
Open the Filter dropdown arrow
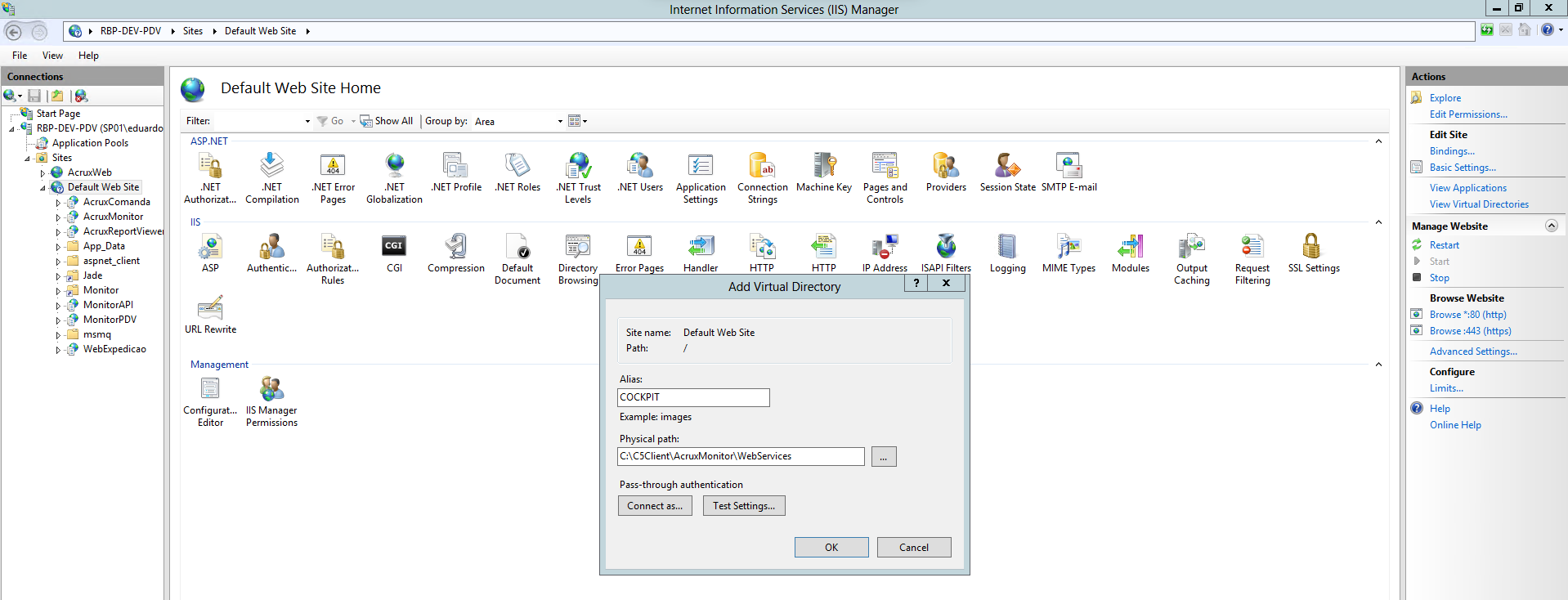click(x=307, y=121)
